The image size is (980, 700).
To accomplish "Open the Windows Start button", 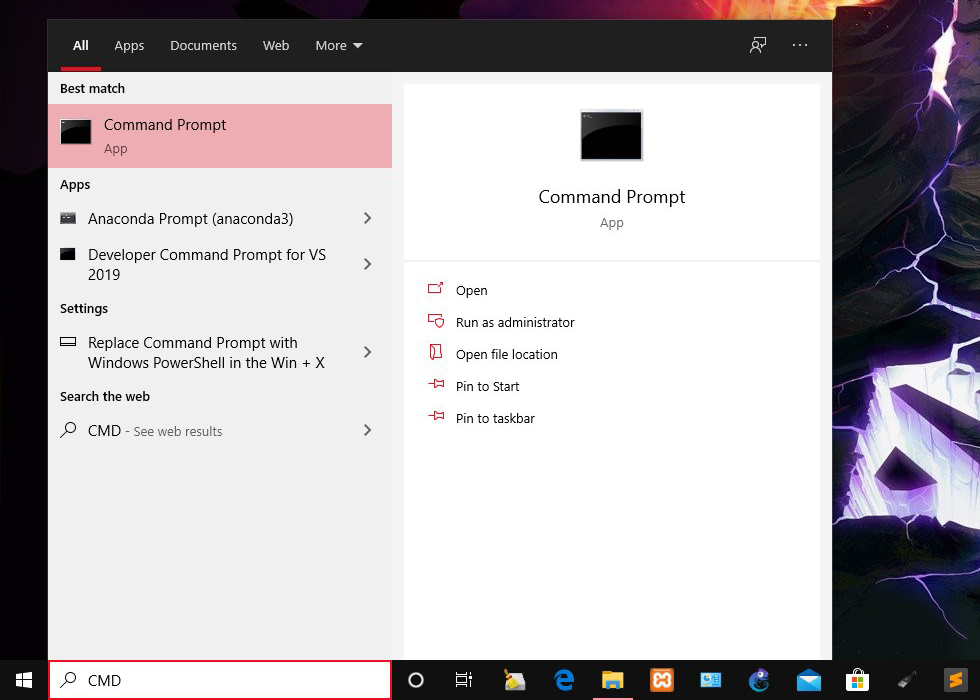I will (24, 680).
